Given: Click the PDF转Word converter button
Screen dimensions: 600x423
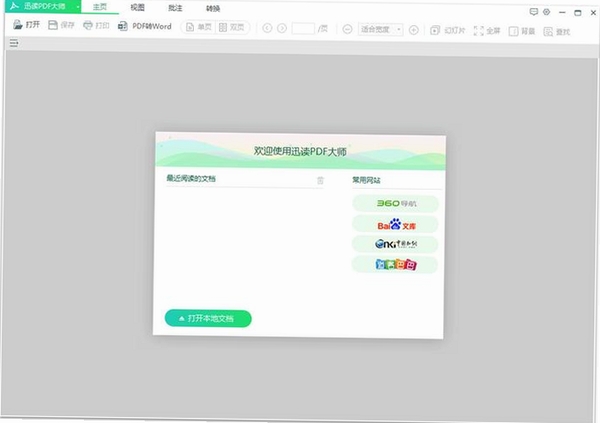Looking at the screenshot, I should (x=145, y=26).
